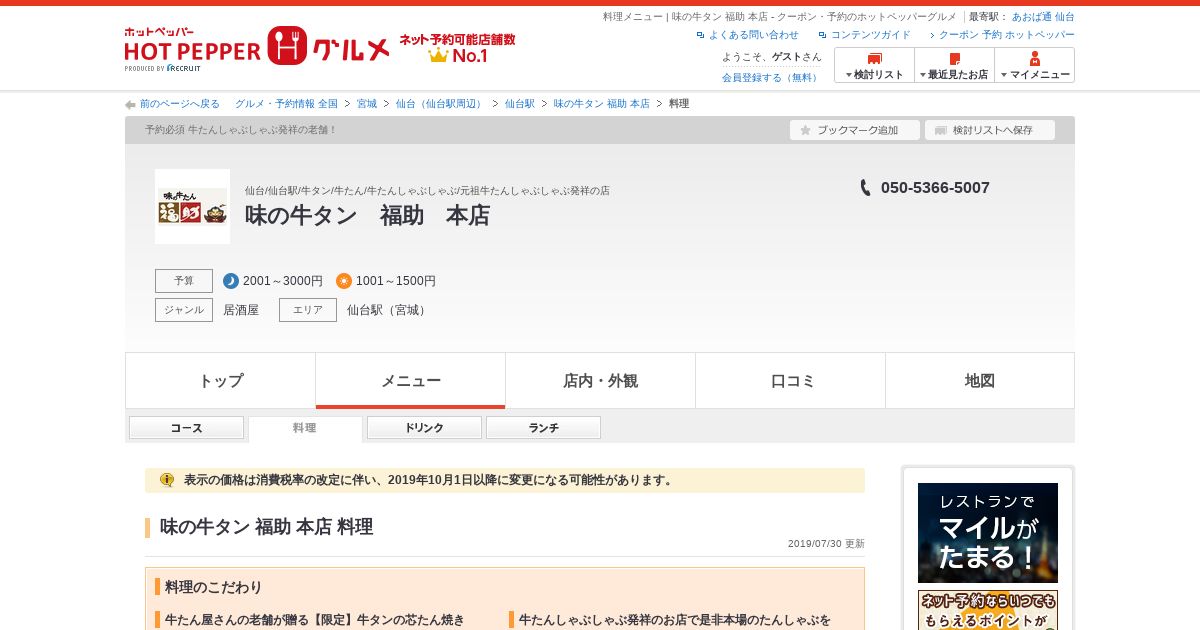Switch to the 店内・外観 tab
1200x630 pixels.
pyautogui.click(x=600, y=381)
